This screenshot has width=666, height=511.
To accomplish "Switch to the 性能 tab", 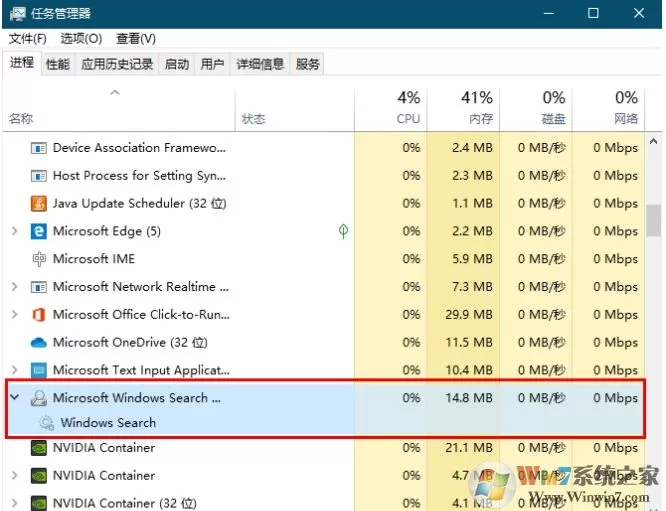I will [58, 64].
